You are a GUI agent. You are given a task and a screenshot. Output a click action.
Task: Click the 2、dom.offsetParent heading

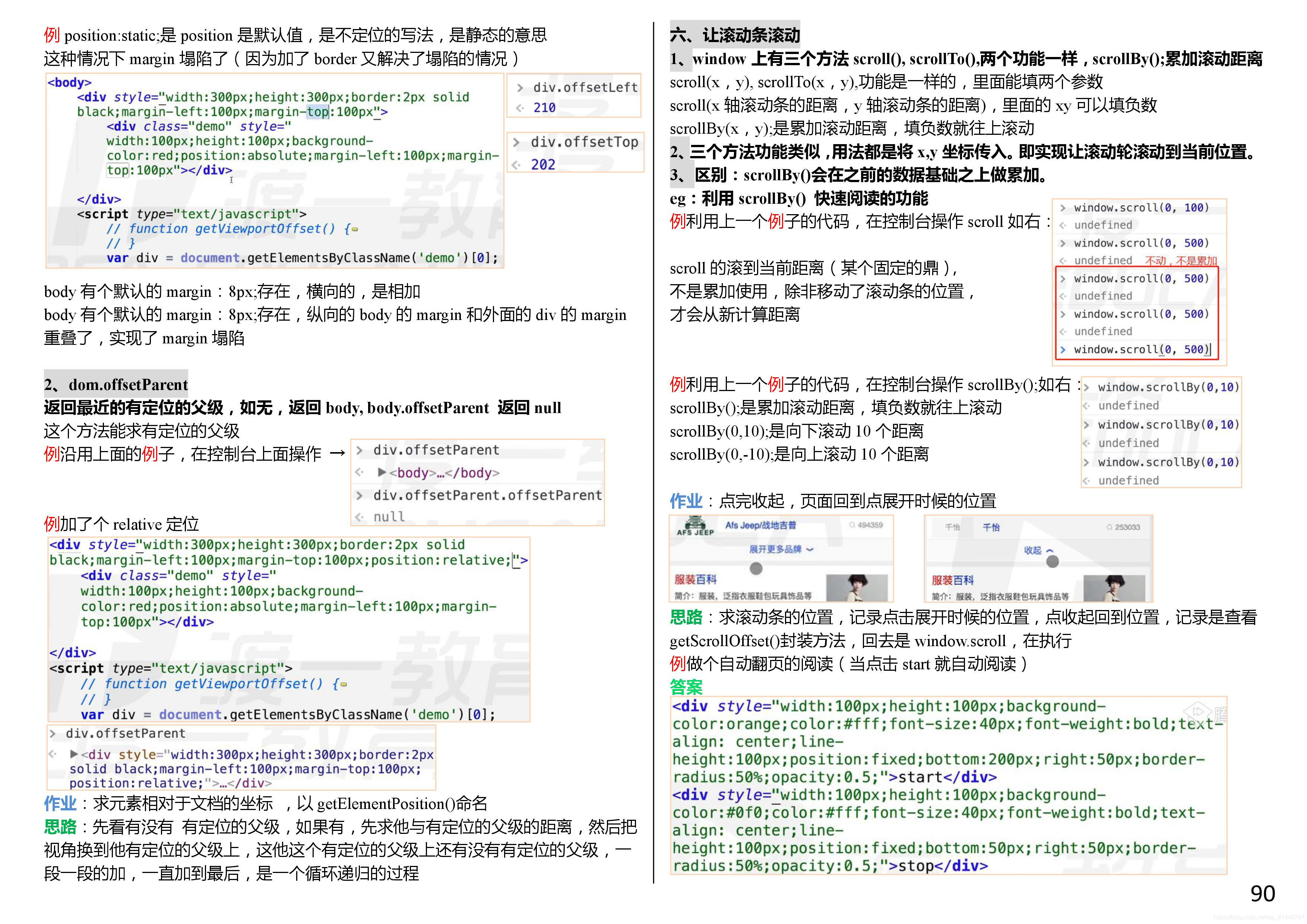pos(116,385)
